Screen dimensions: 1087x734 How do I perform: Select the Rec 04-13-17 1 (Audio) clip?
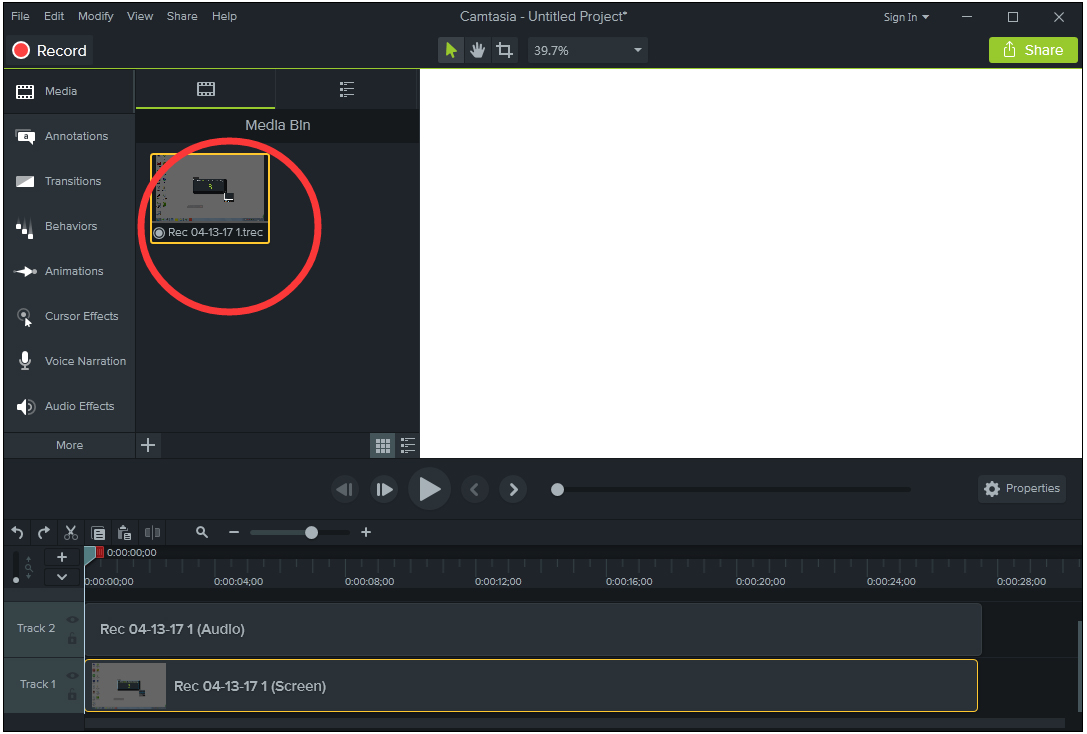point(532,629)
